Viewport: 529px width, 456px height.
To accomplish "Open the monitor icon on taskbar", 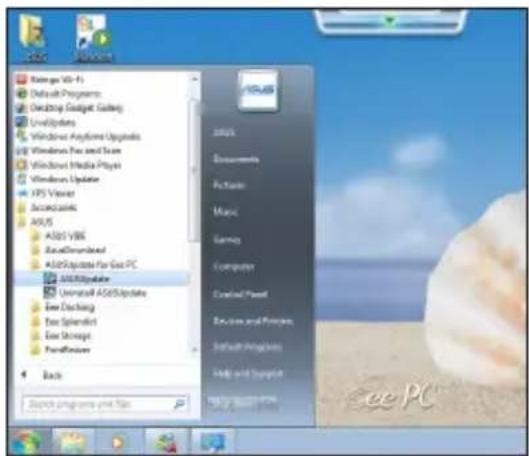I will coord(213,442).
